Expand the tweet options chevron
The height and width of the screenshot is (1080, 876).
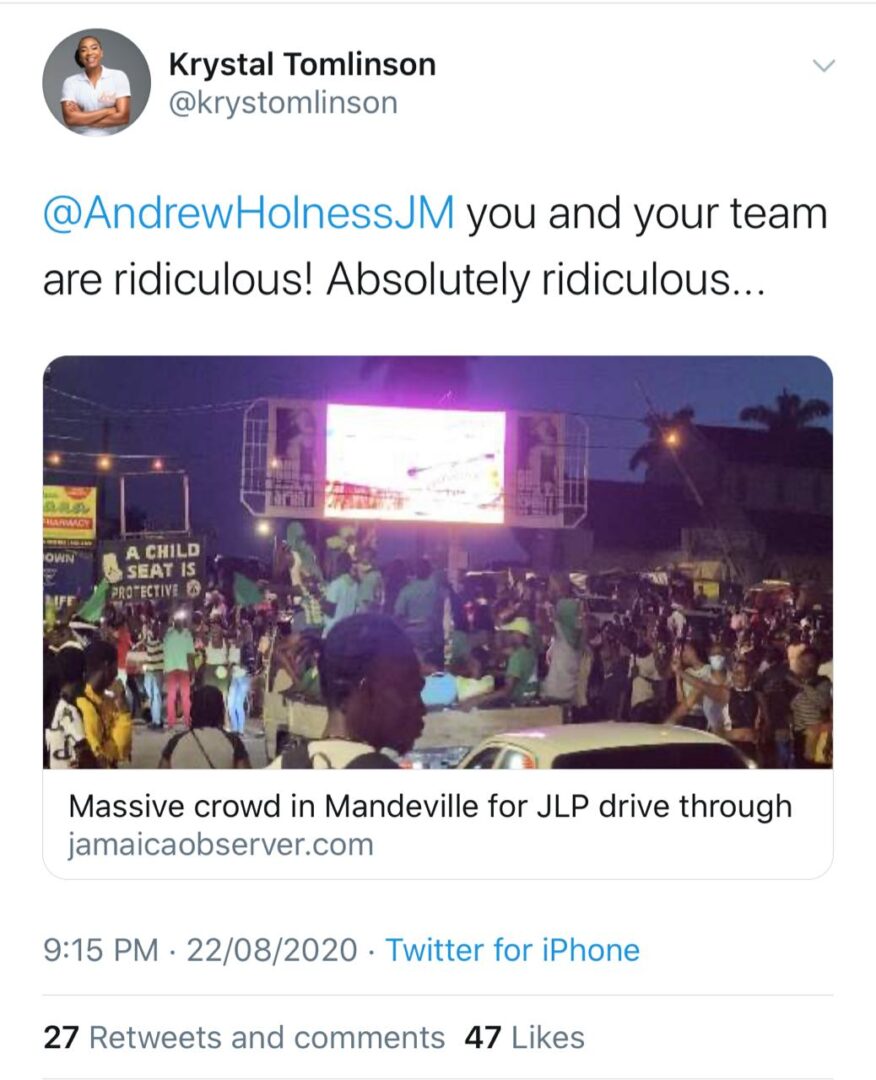point(824,66)
